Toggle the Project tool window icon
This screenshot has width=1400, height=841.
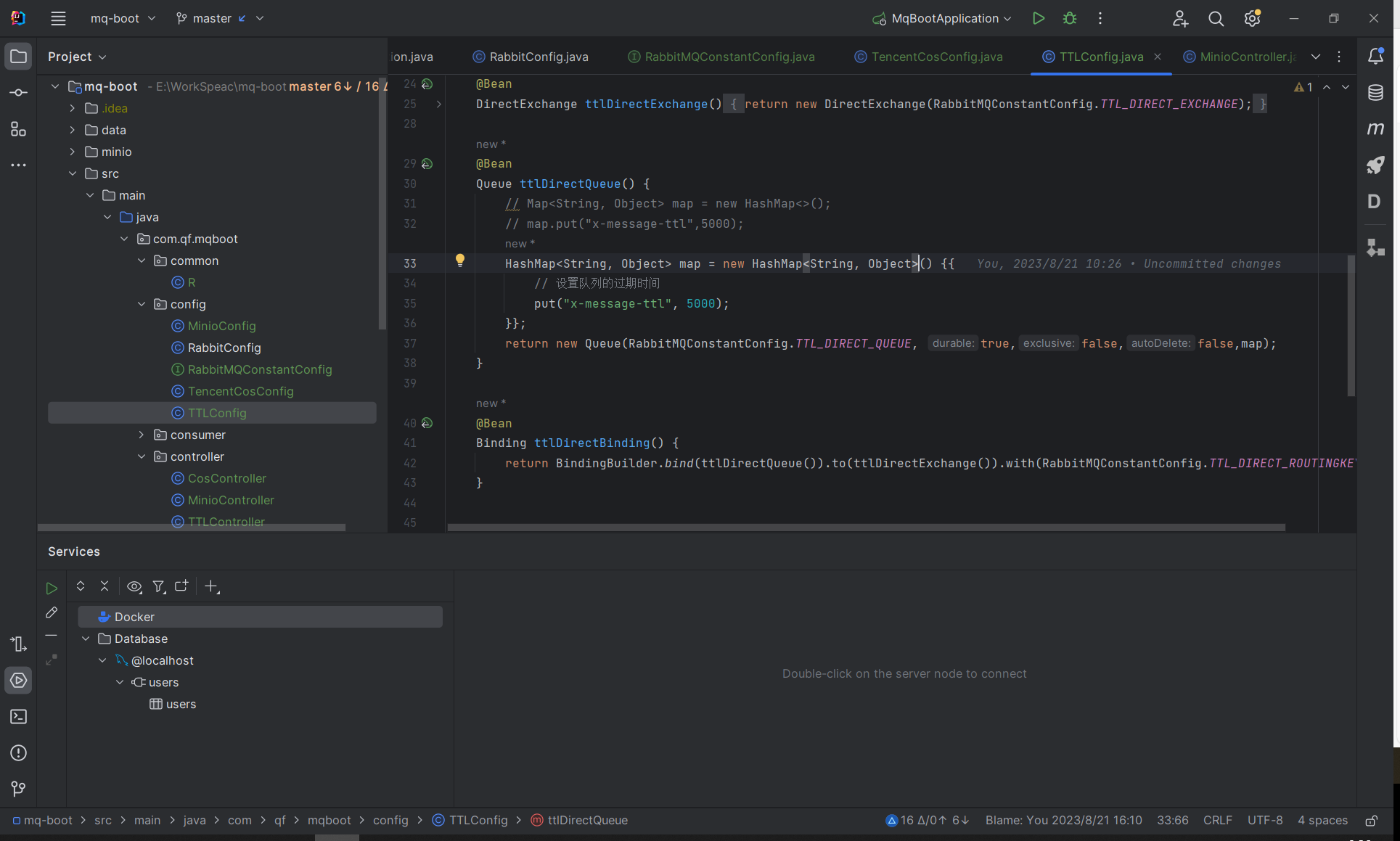coord(19,57)
